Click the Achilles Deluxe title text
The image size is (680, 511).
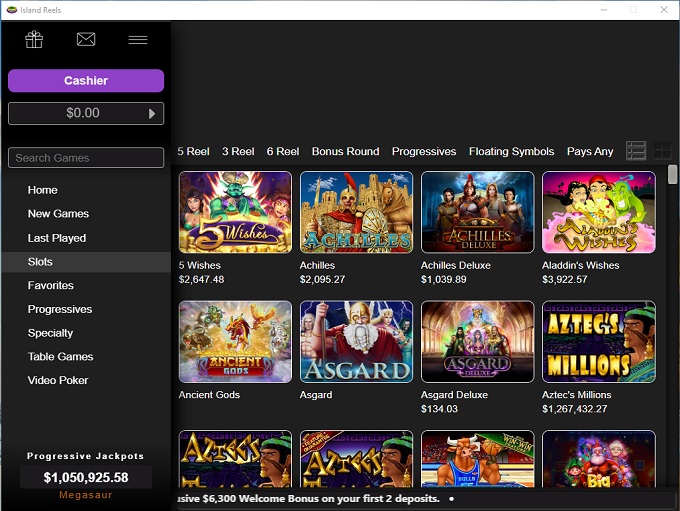(x=456, y=265)
